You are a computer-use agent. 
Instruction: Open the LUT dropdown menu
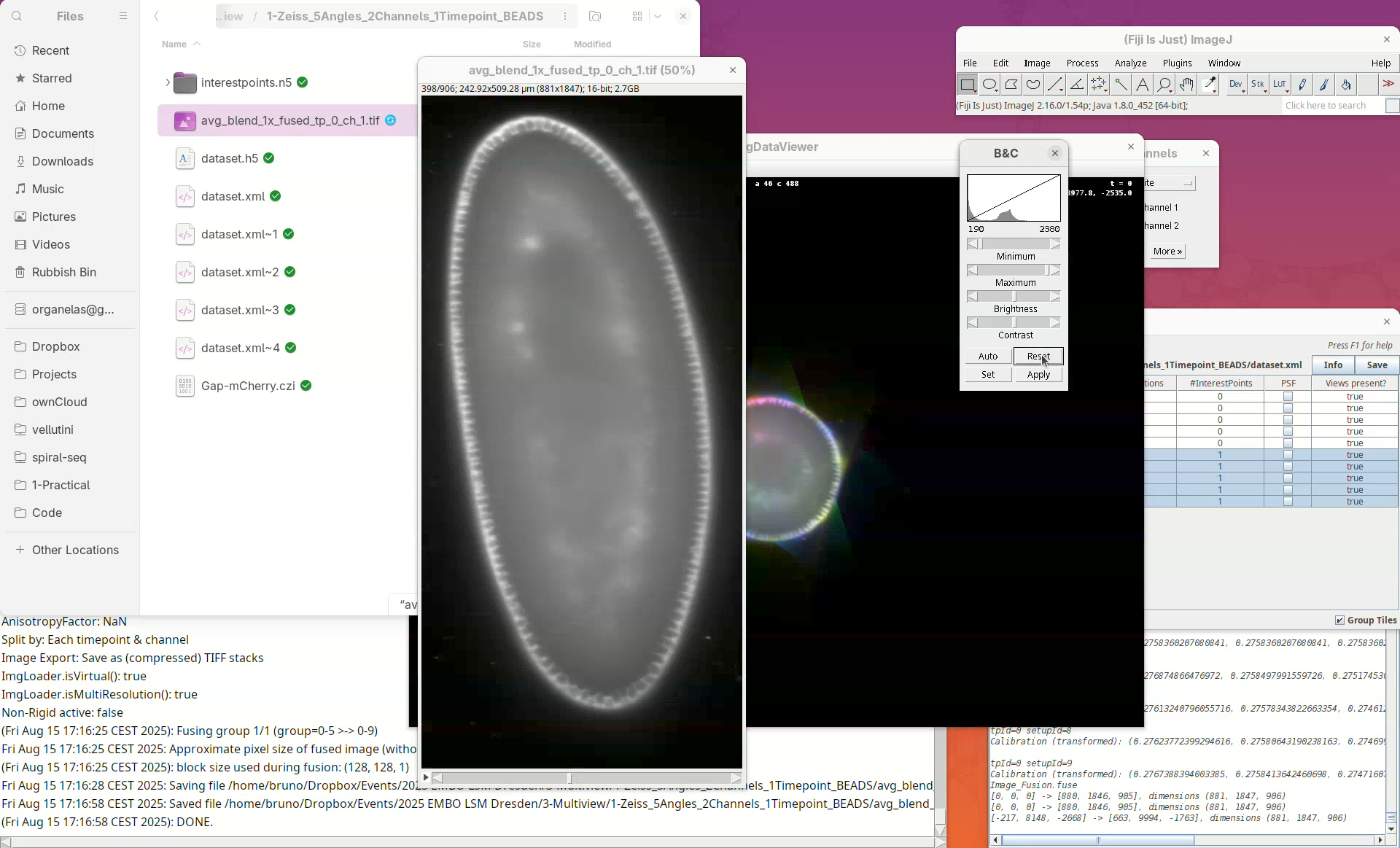pyautogui.click(x=1280, y=85)
